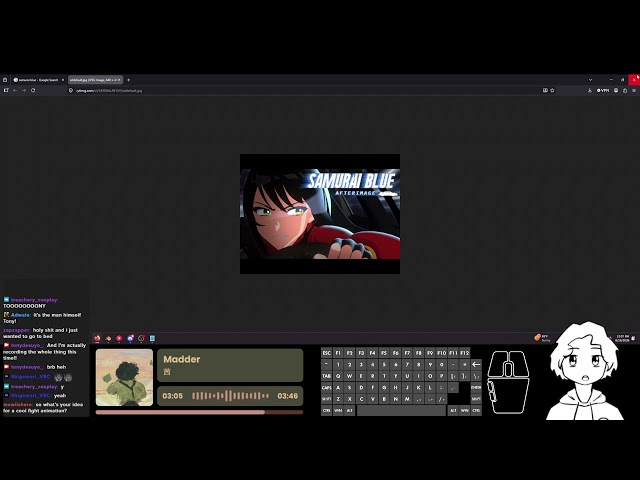Open the downloads arrow icon

pyautogui.click(x=590, y=91)
